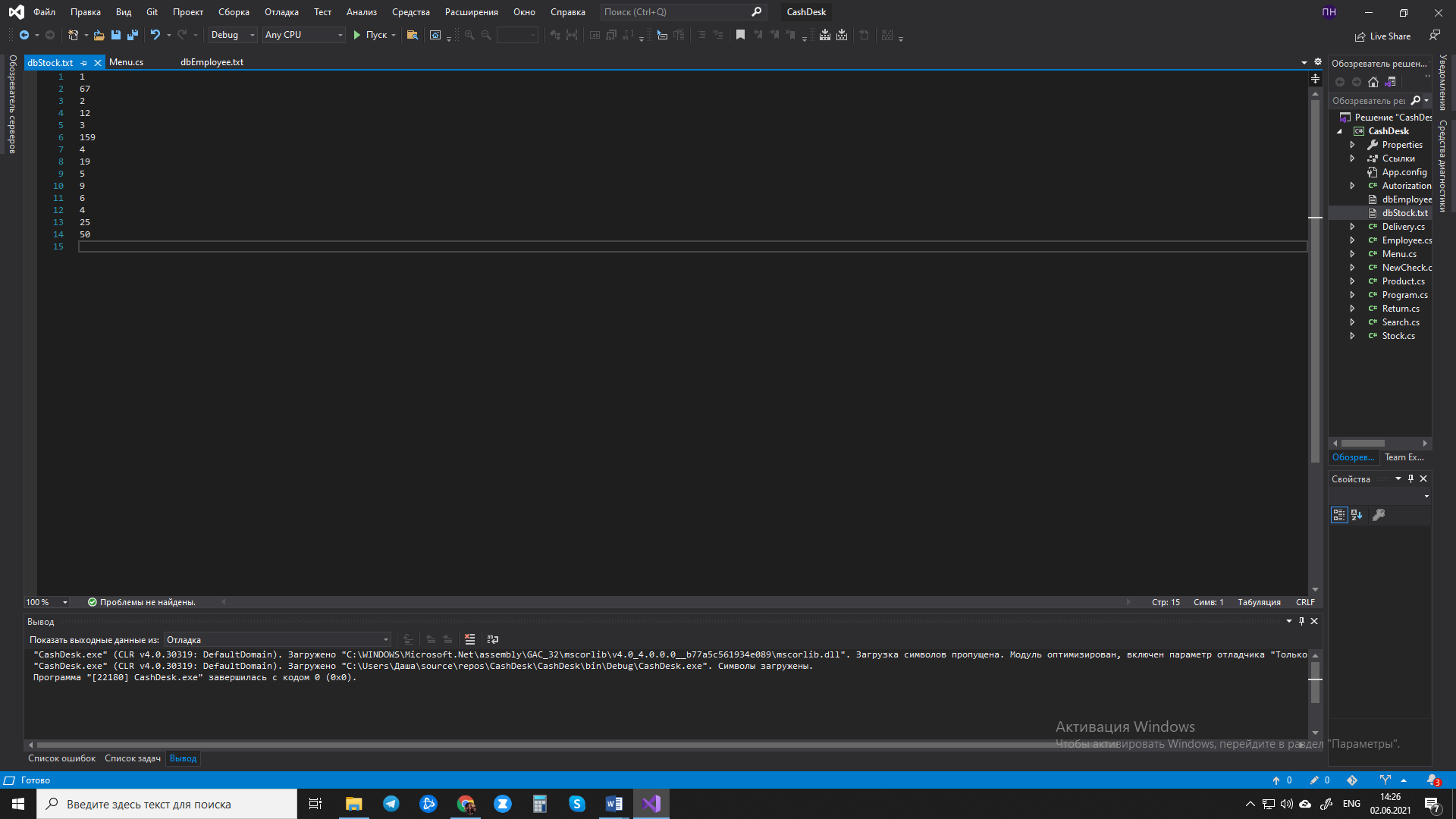Clear all output icon in Вывод panel

click(x=469, y=639)
